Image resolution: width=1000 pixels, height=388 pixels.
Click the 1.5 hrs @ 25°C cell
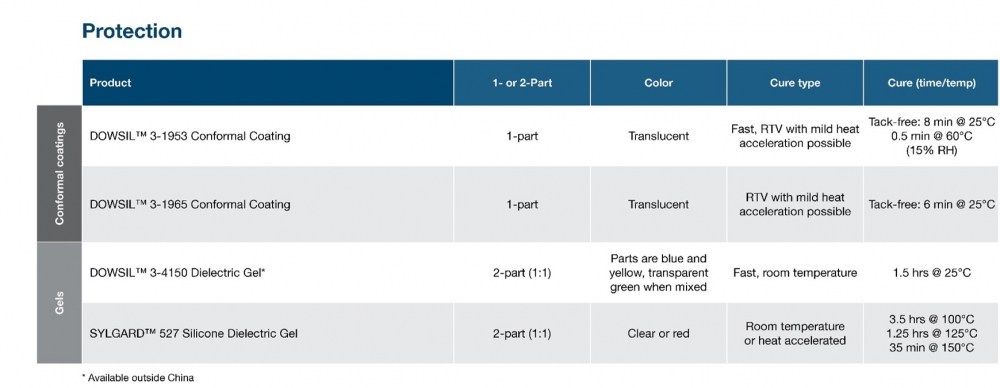tap(931, 272)
